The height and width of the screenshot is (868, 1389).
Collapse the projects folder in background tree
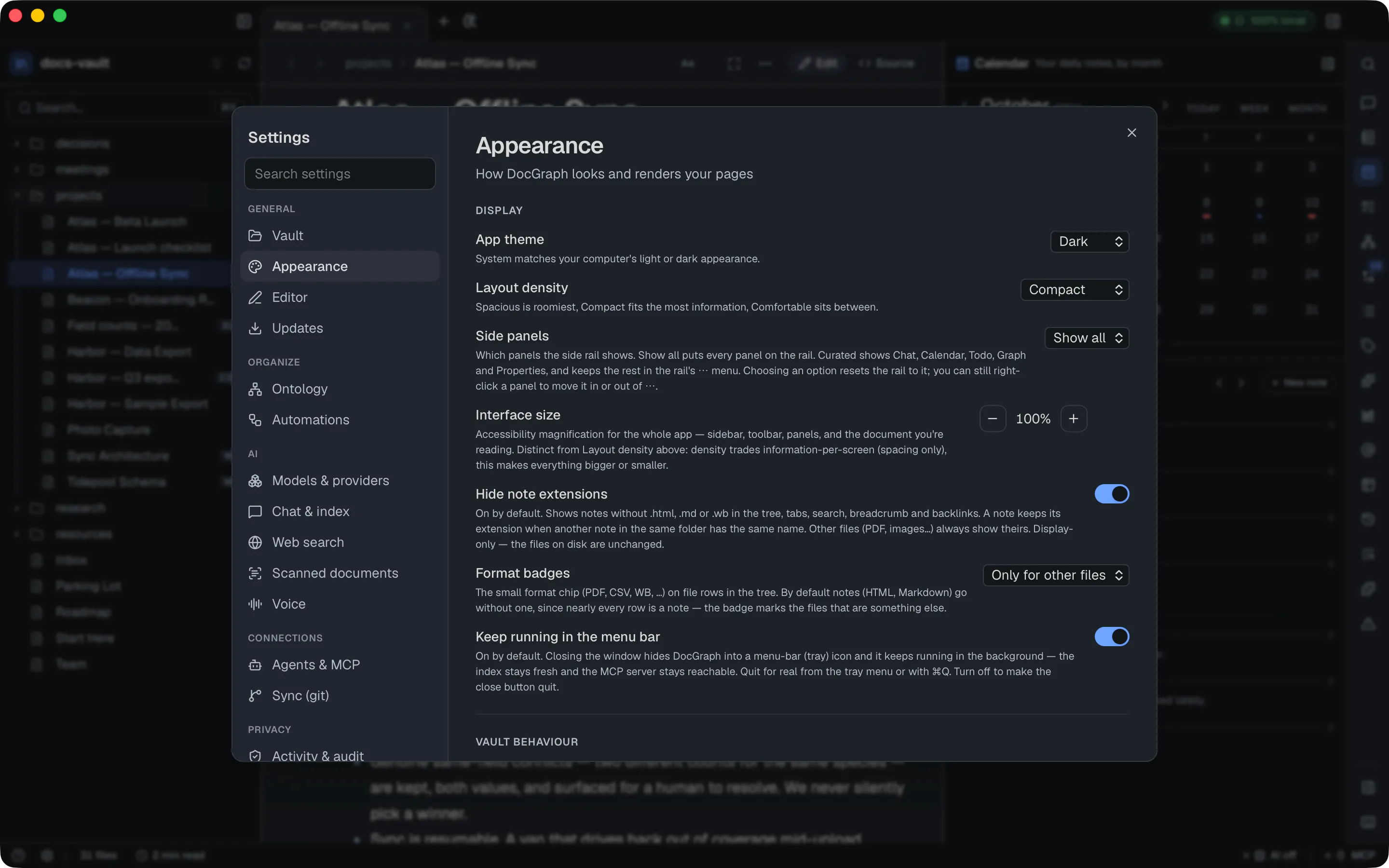point(17,195)
